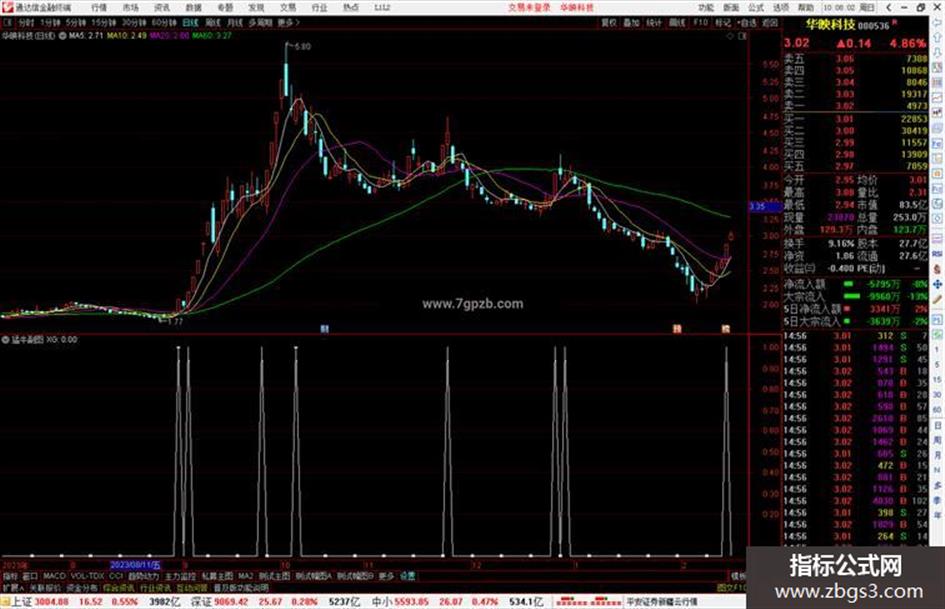
Task: Click the 深证 index in status bar
Action: coord(202,602)
